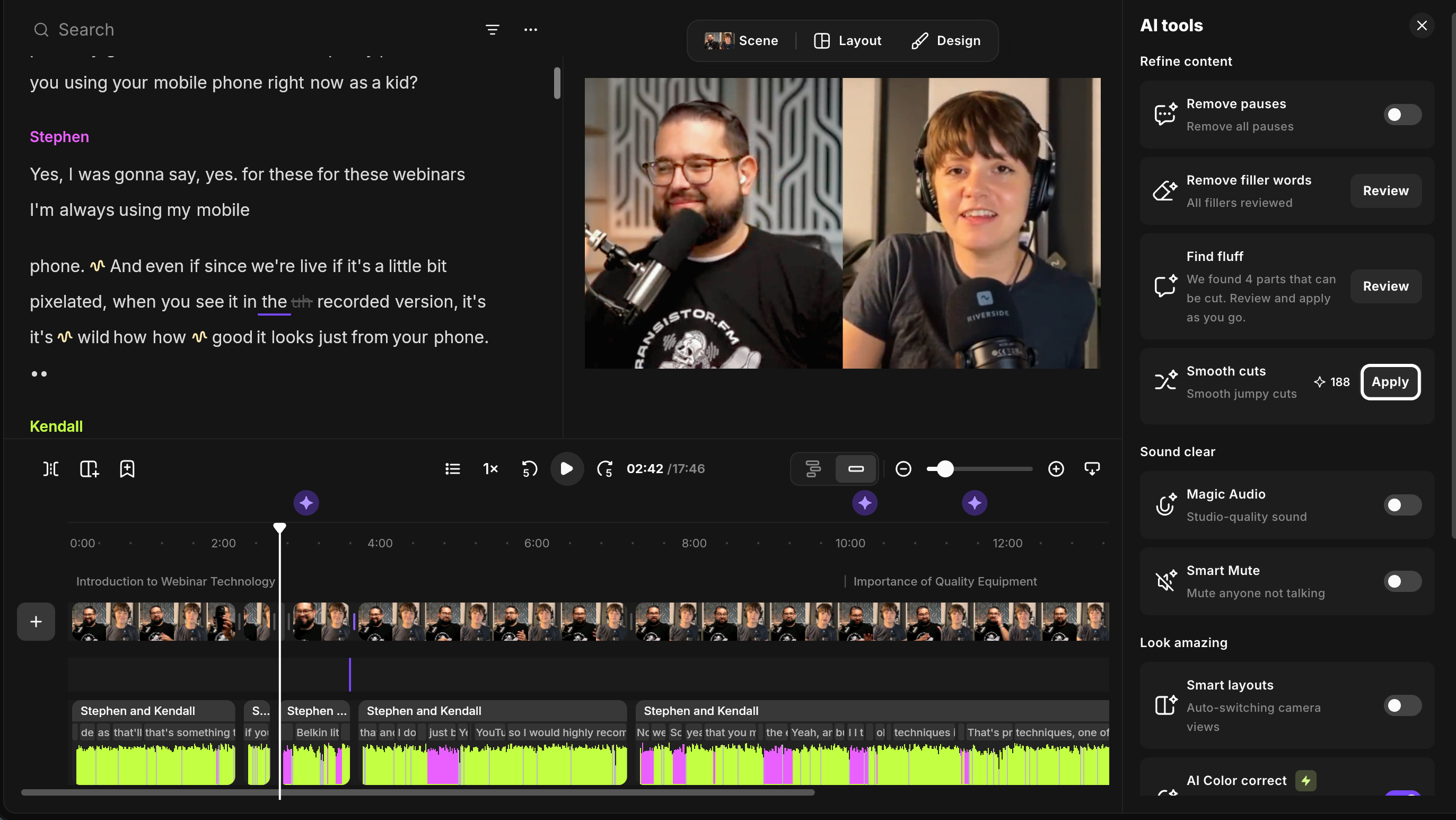1456x820 pixels.
Task: Click the video preview frame
Action: click(842, 223)
